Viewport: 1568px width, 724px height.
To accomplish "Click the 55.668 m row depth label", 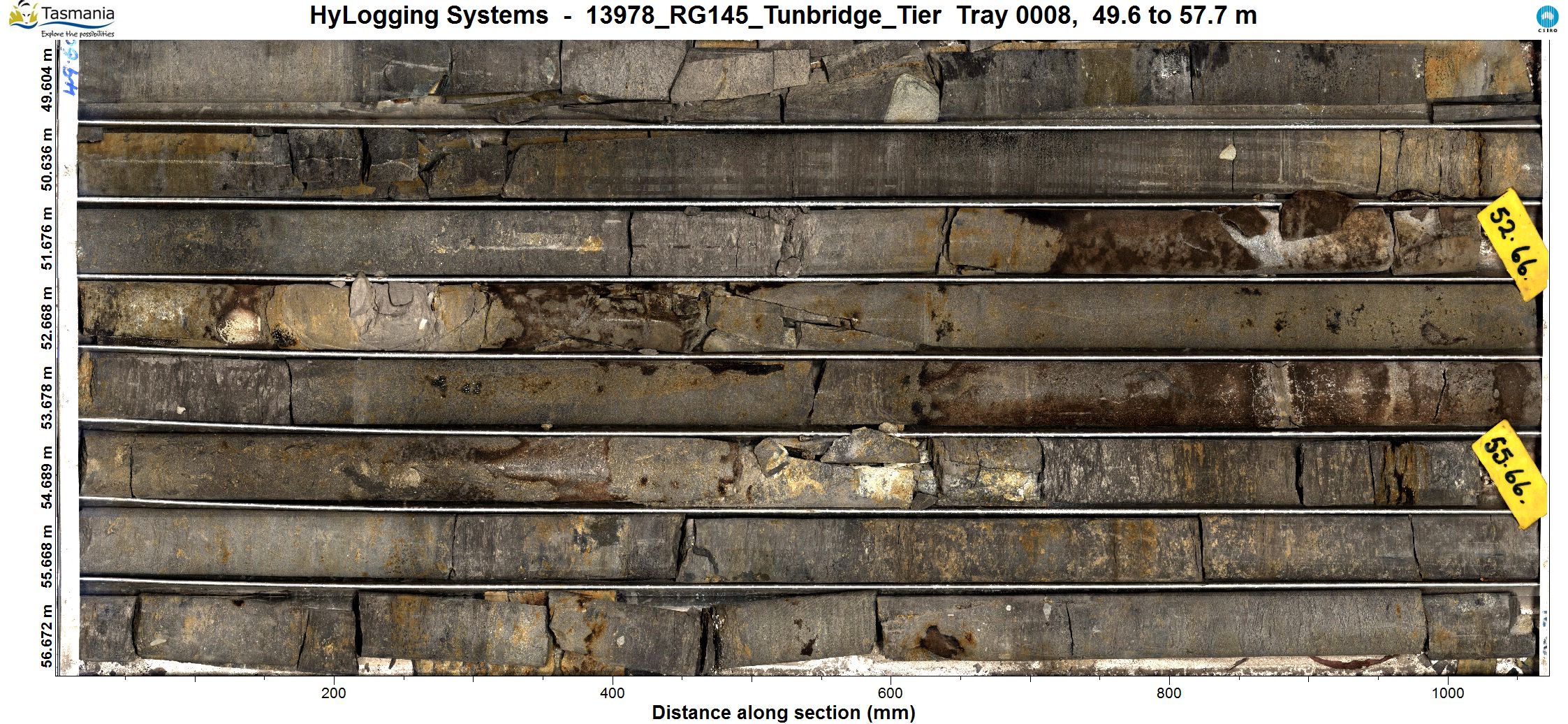I will pos(47,556).
